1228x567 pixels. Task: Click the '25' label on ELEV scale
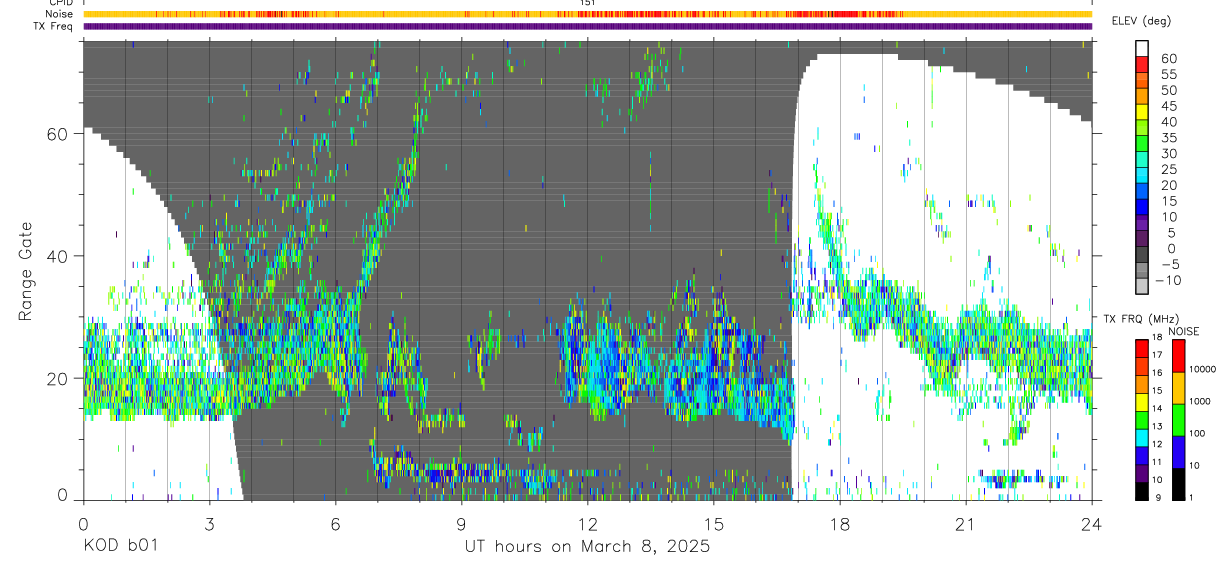1168,170
